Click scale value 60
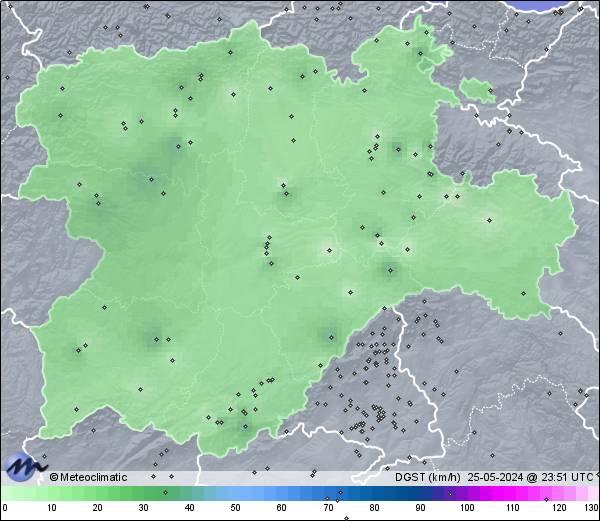Image resolution: width=600 pixels, height=521 pixels. tap(282, 508)
